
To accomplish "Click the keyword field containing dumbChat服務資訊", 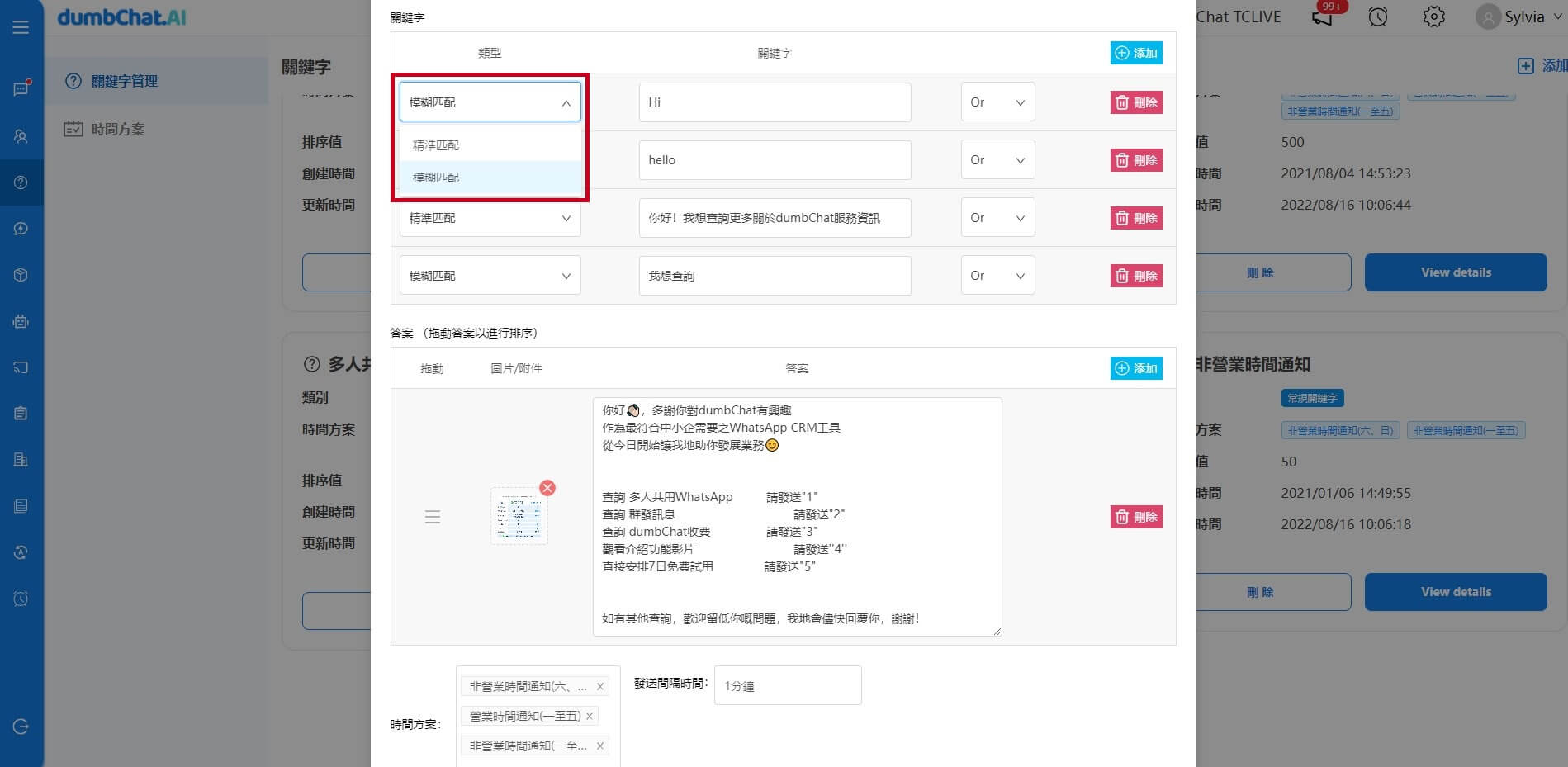I will click(x=775, y=218).
